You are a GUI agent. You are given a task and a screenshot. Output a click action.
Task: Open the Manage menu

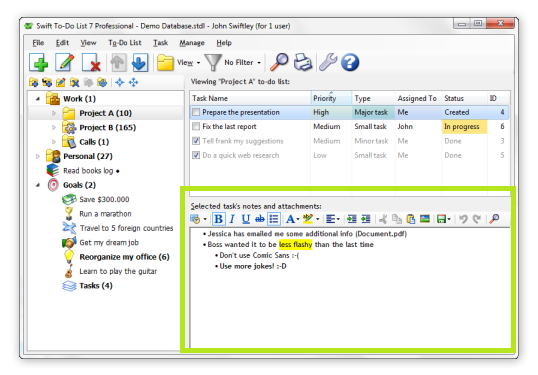pyautogui.click(x=192, y=43)
